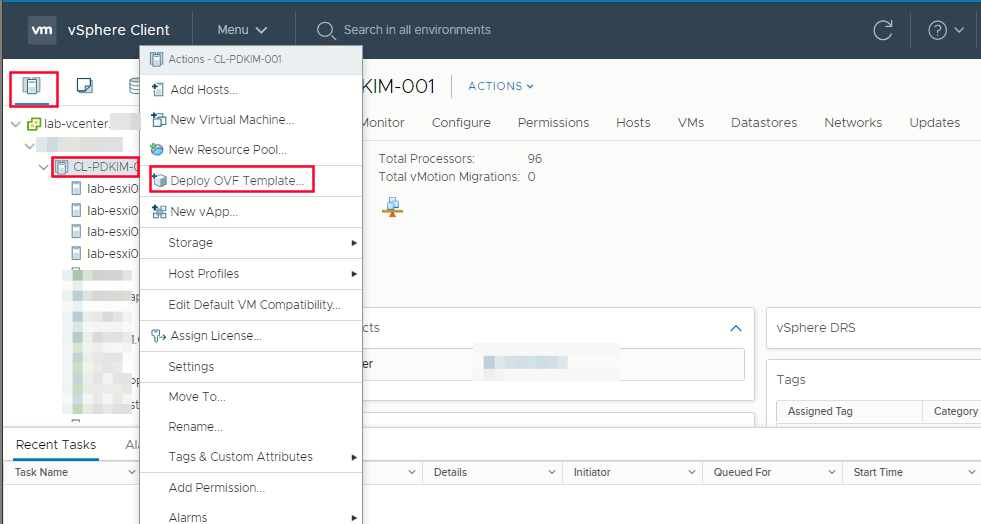Click the refresh icon in top bar
This screenshot has height=524, width=981.
pyautogui.click(x=883, y=30)
